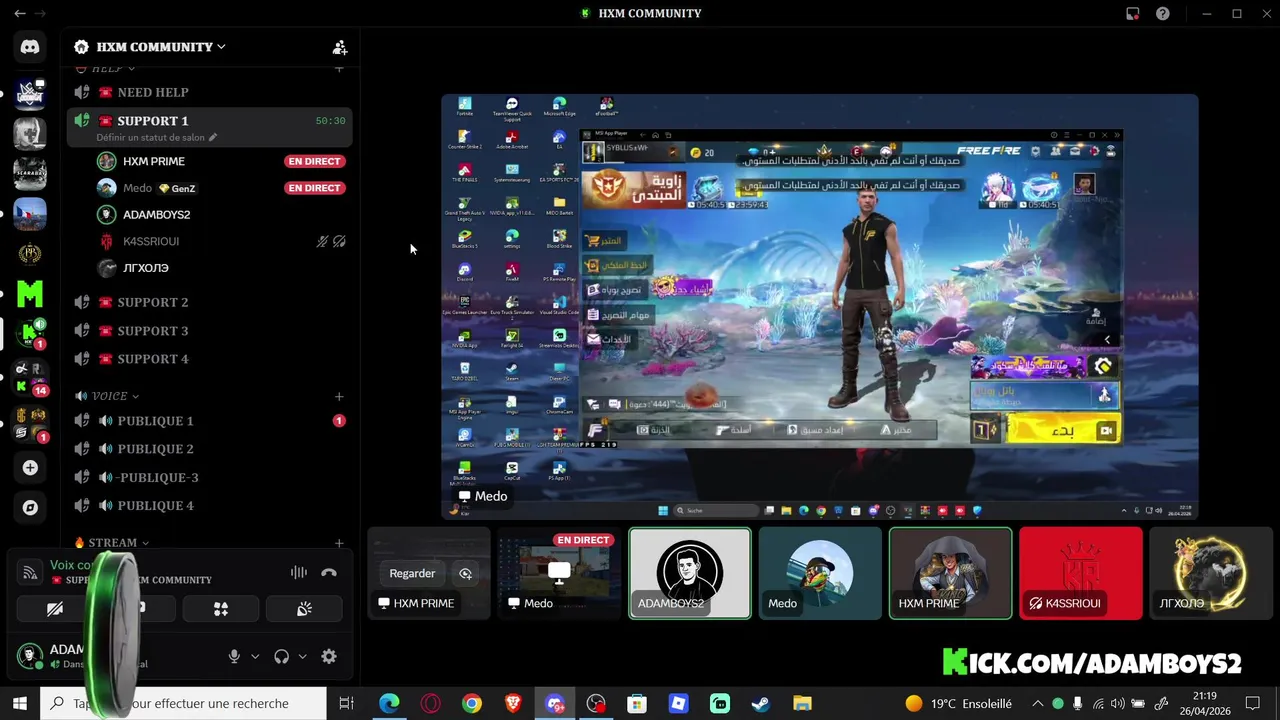The image size is (1280, 720).
Task: Open Opera browser from taskbar
Action: (x=431, y=704)
